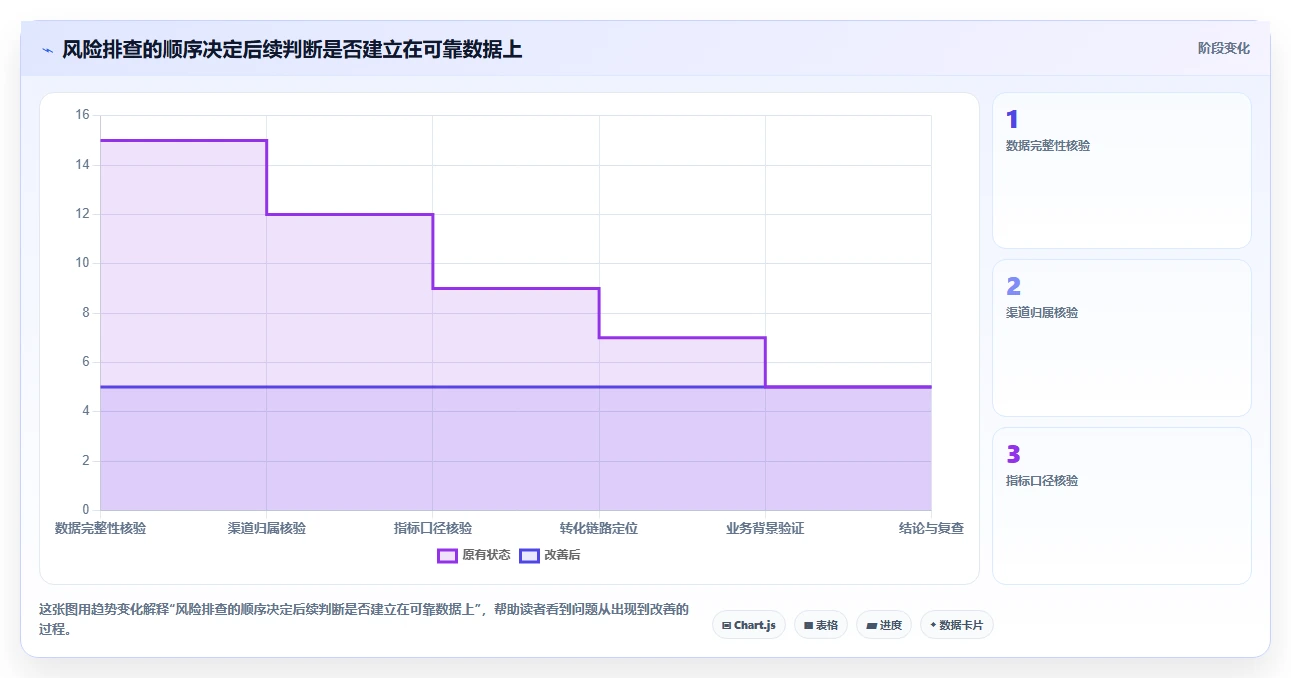Click the description text below the chart
The height and width of the screenshot is (678, 1291).
(x=363, y=619)
